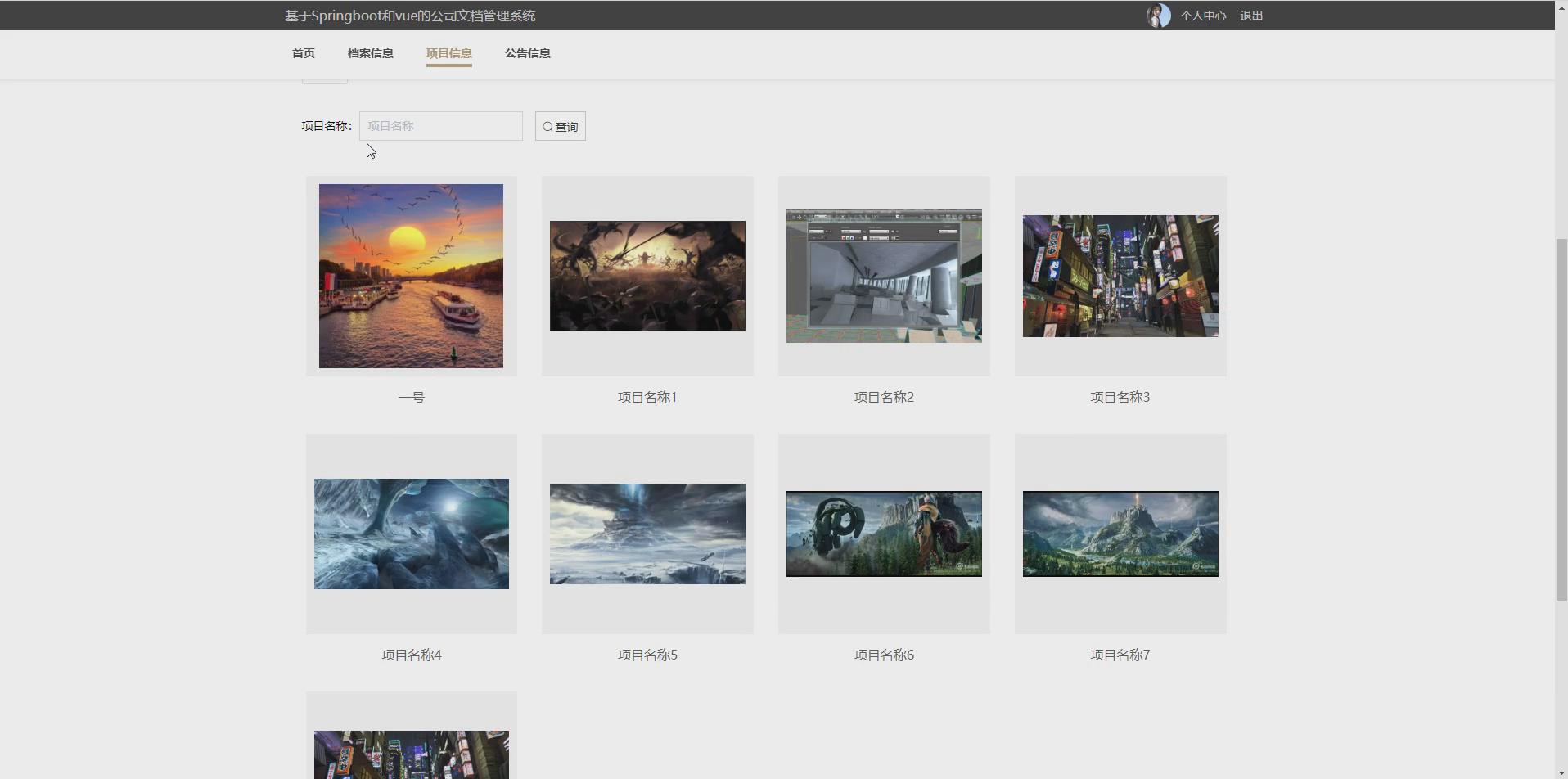Open the ice cave thumbnail 项目名称4

pyautogui.click(x=412, y=534)
